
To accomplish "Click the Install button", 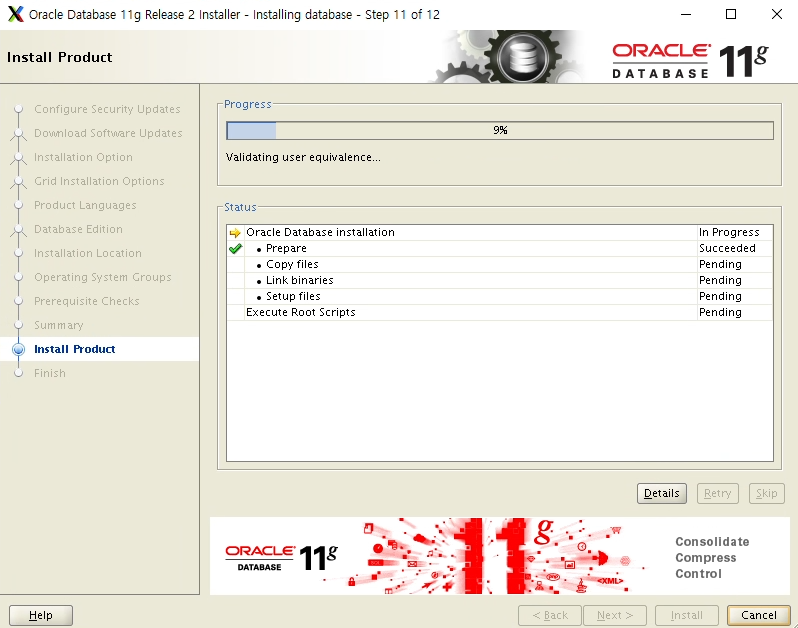I will (x=687, y=615).
